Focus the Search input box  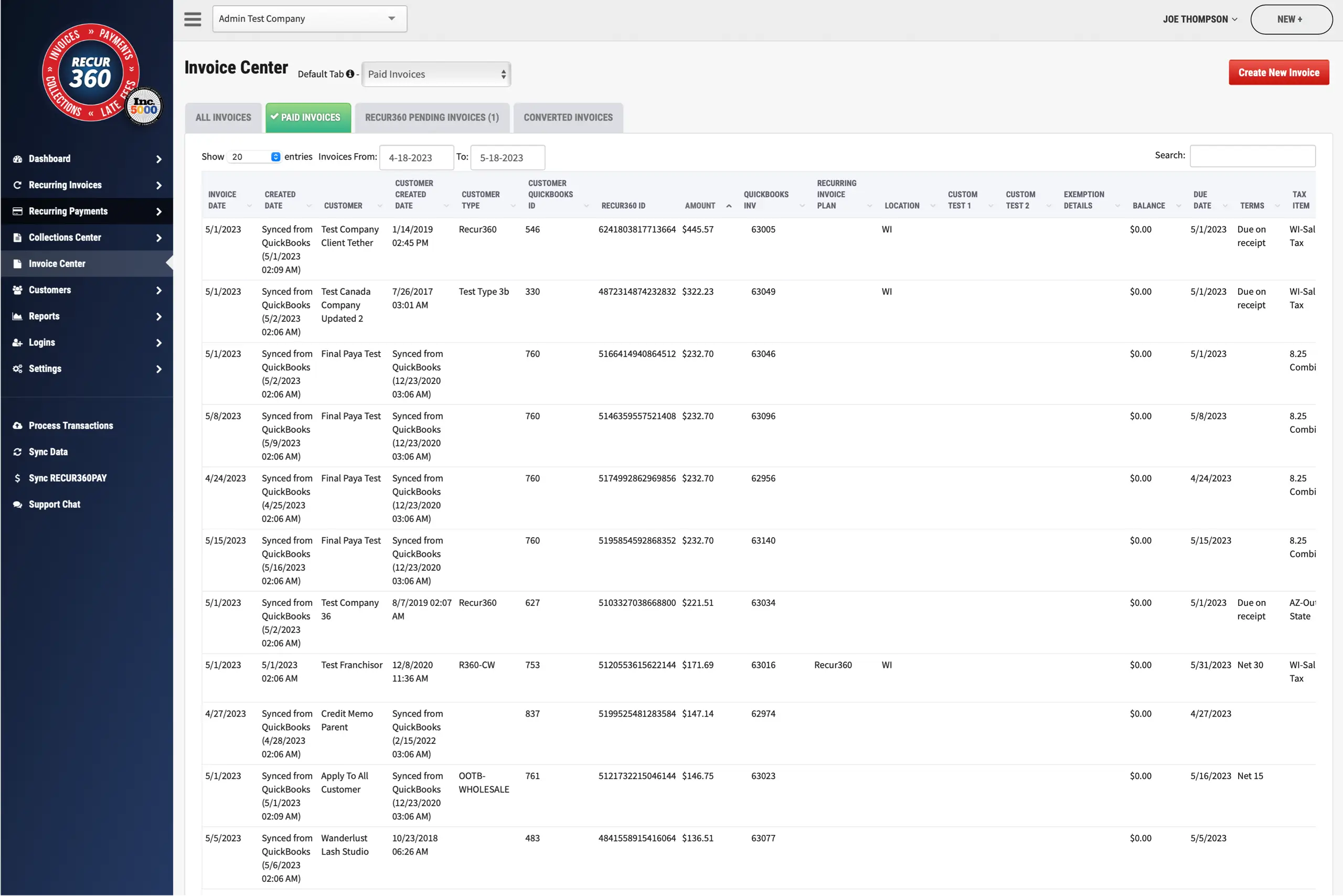1252,156
